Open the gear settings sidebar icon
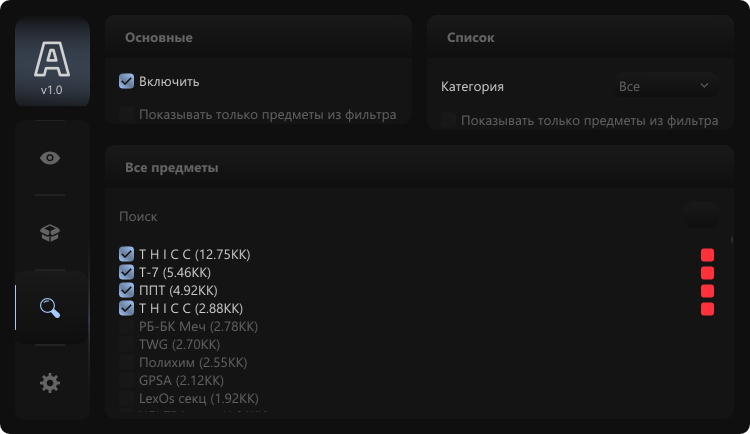750x434 pixels. click(50, 383)
